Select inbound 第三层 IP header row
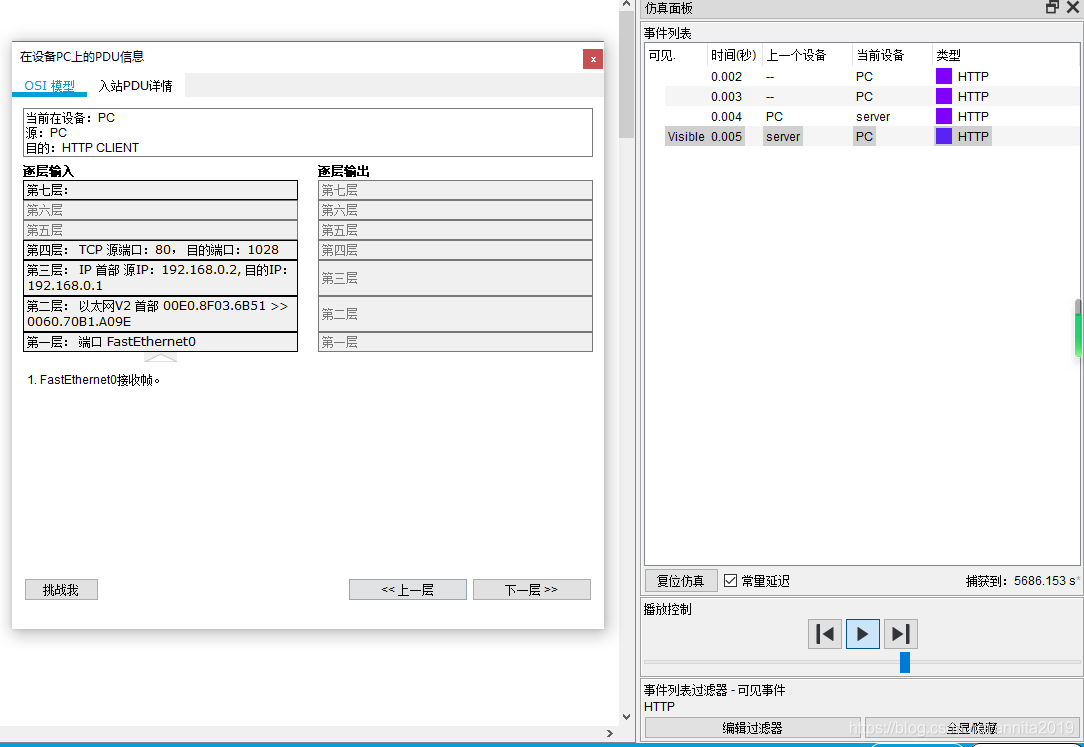 (x=160, y=278)
